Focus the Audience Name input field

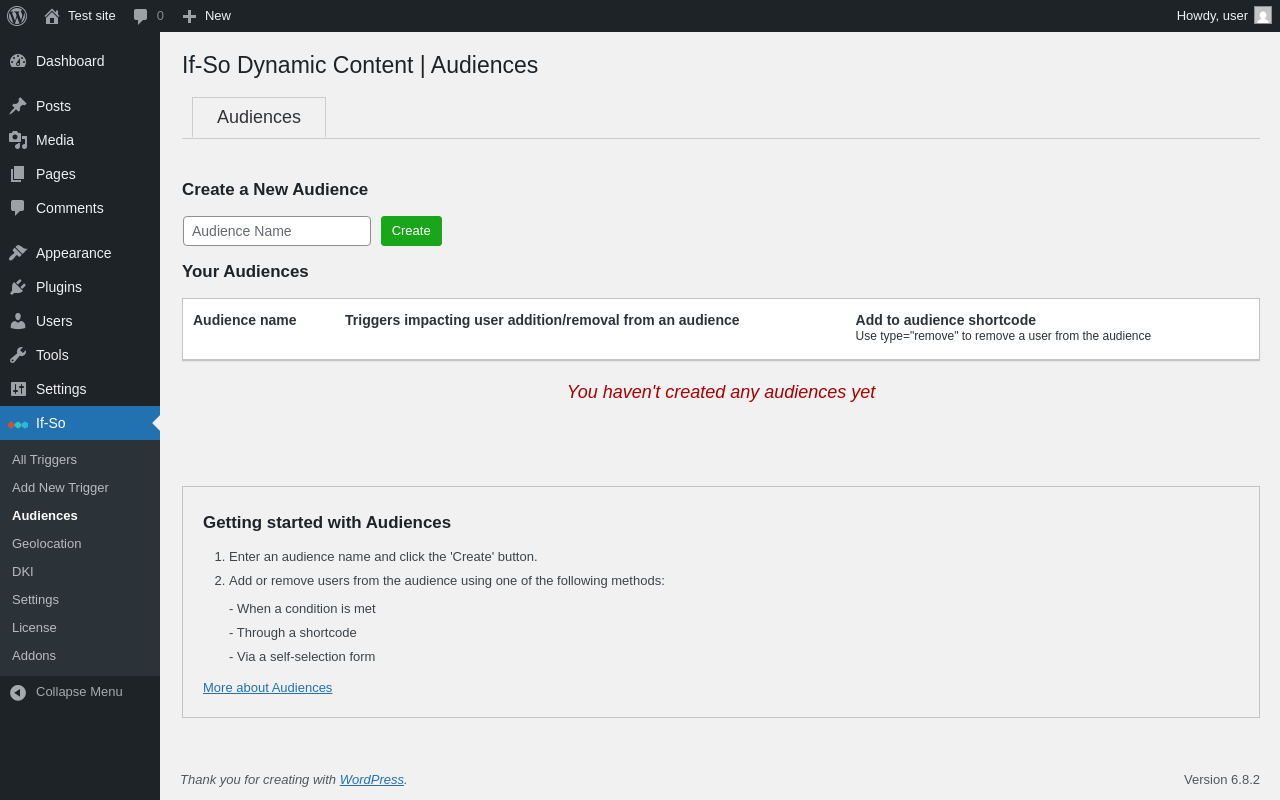(277, 231)
